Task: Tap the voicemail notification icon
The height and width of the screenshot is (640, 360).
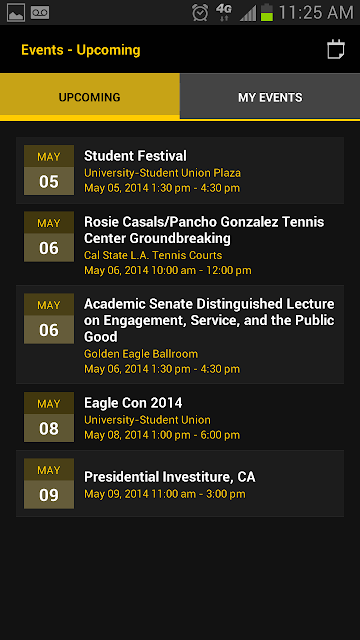Action: (40, 13)
